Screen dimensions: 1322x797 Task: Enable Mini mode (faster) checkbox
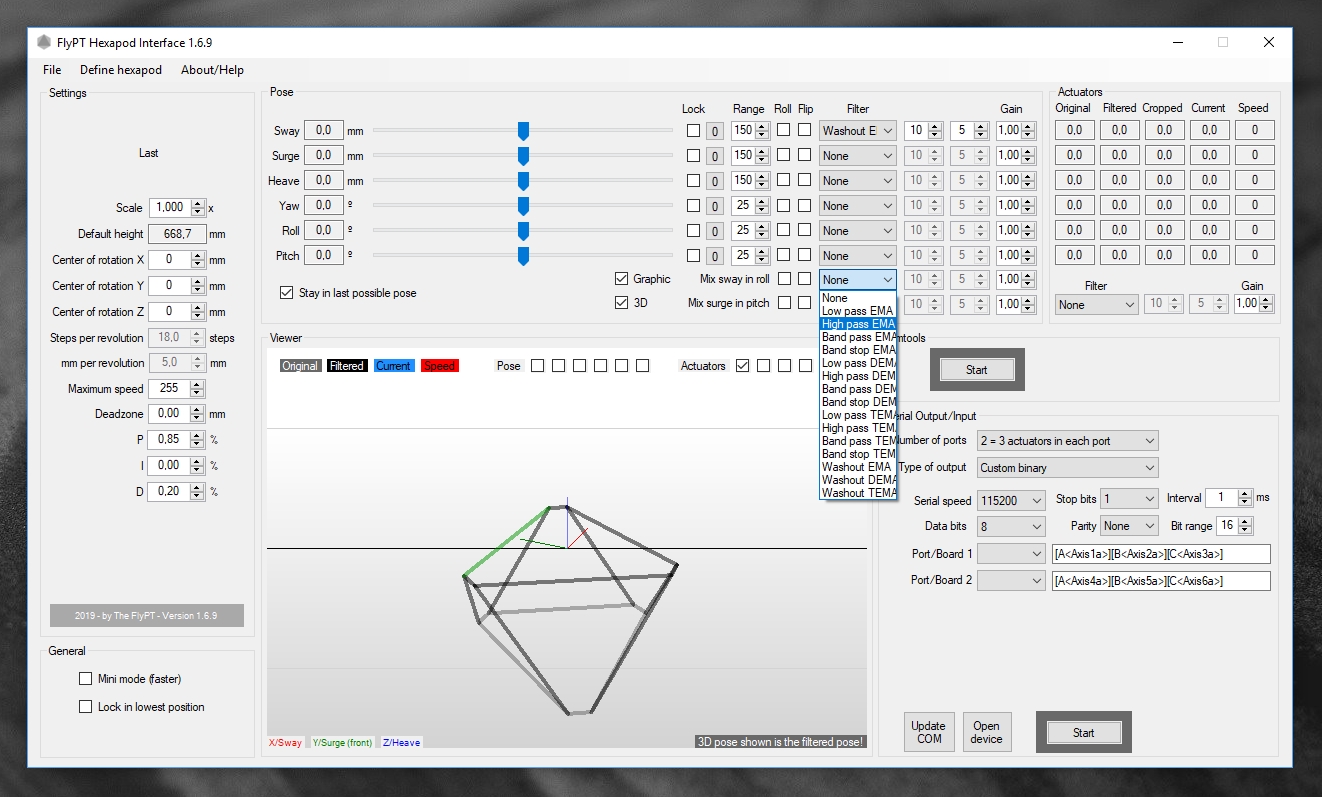coord(86,679)
